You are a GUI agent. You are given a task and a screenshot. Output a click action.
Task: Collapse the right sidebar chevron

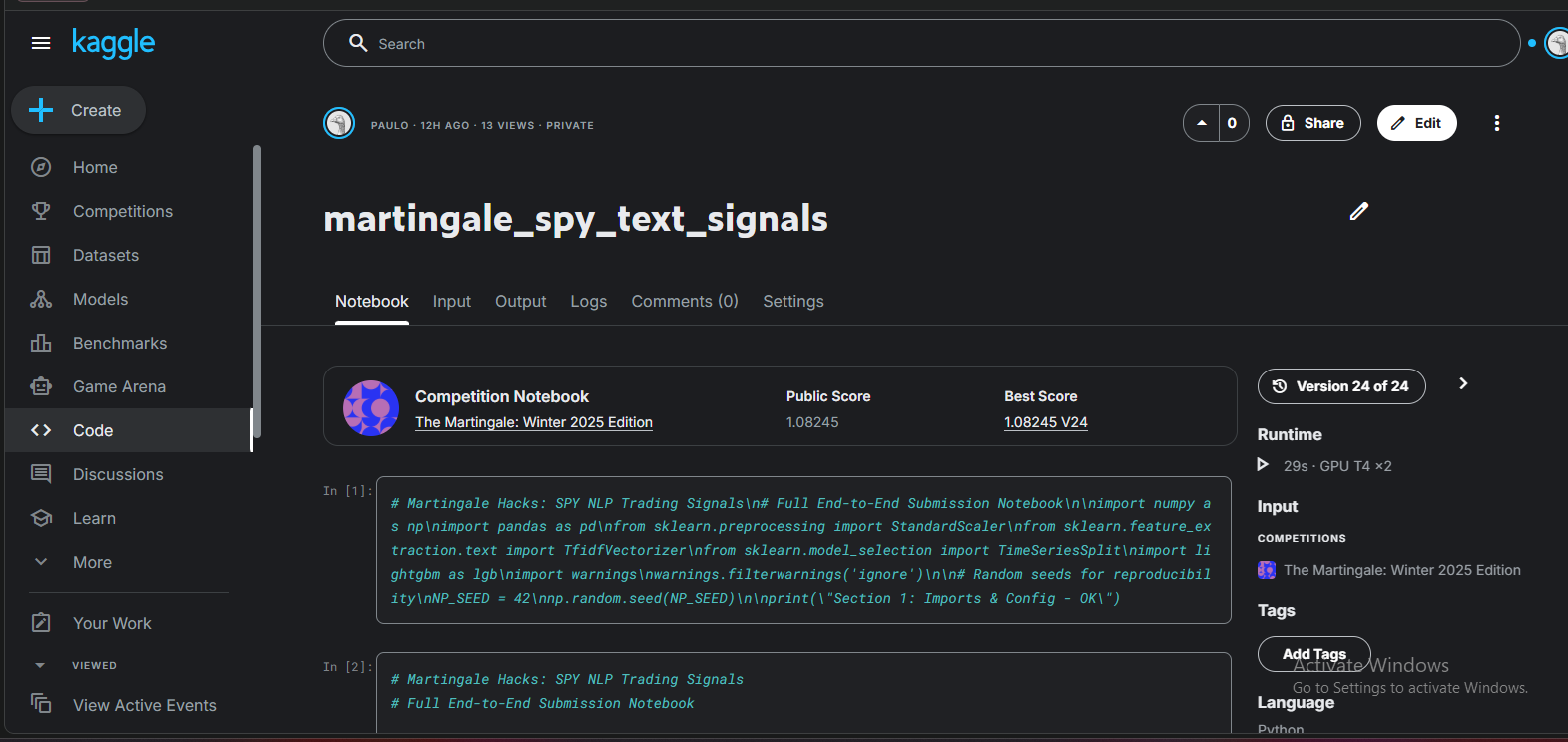[x=1463, y=383]
